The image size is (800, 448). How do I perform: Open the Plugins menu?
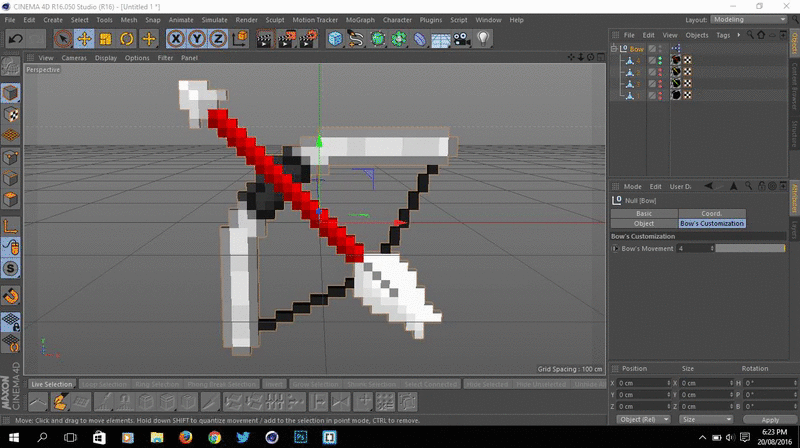pyautogui.click(x=431, y=20)
